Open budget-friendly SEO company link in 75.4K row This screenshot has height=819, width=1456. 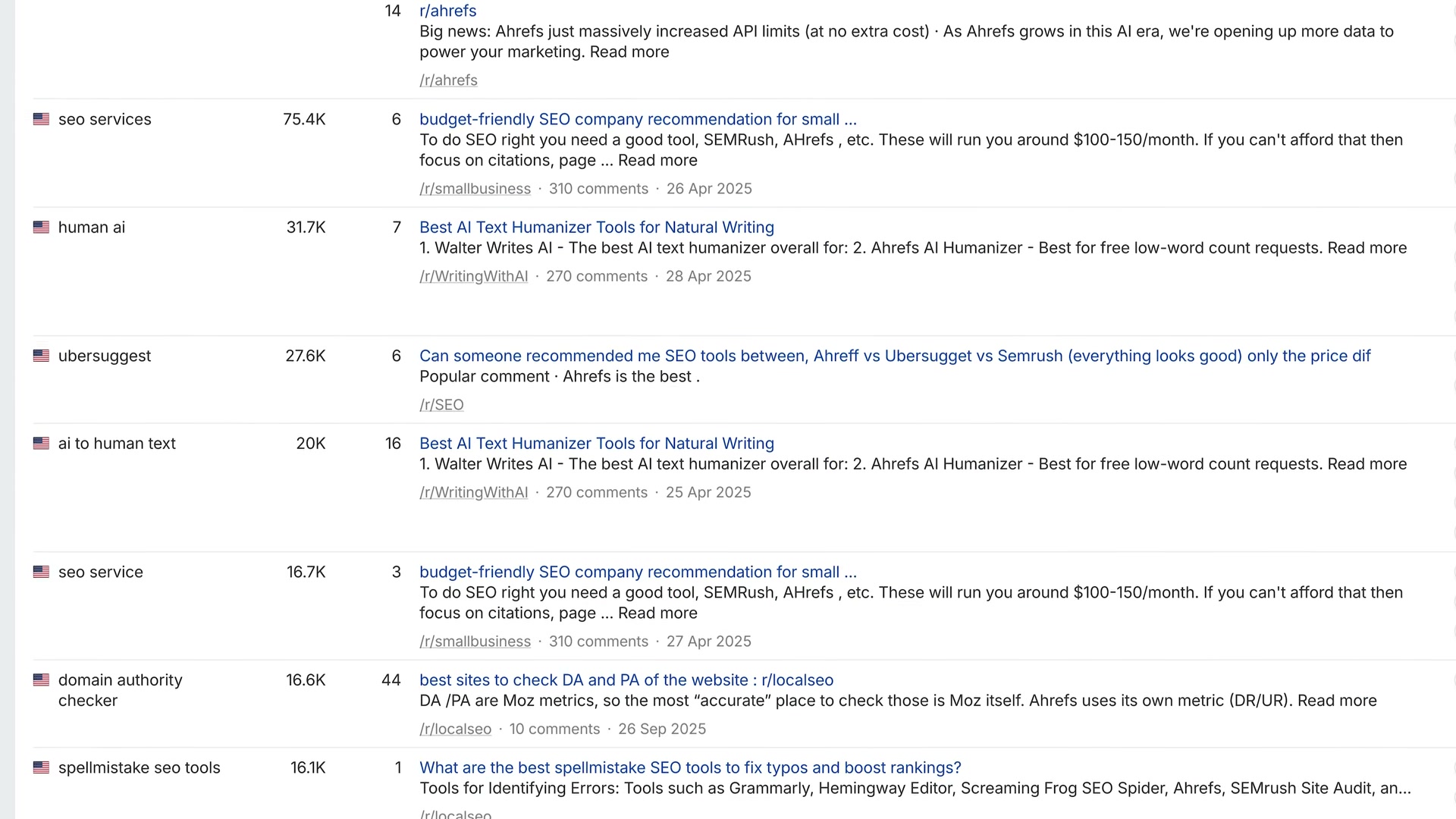coord(638,120)
